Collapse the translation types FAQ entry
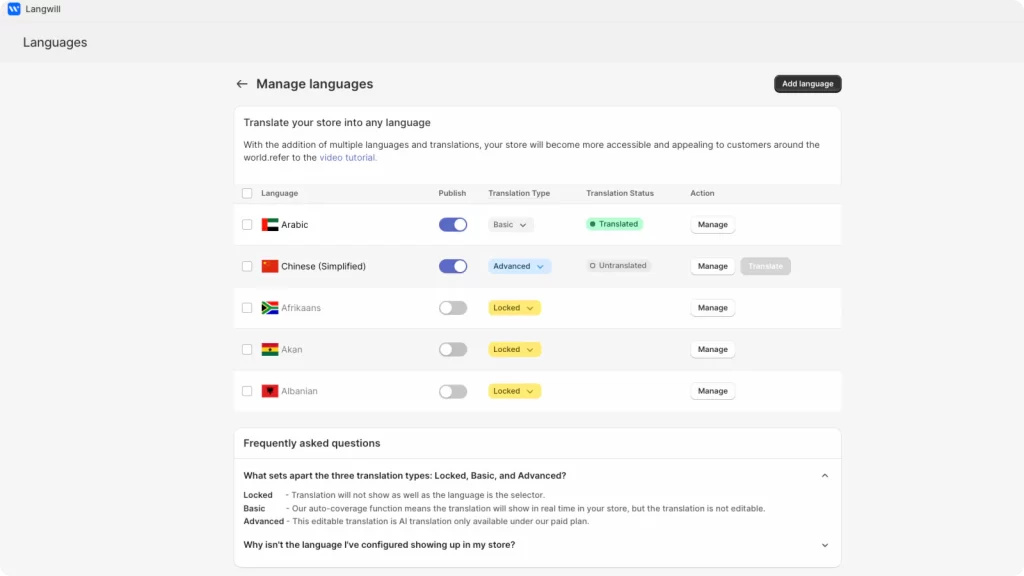 825,475
